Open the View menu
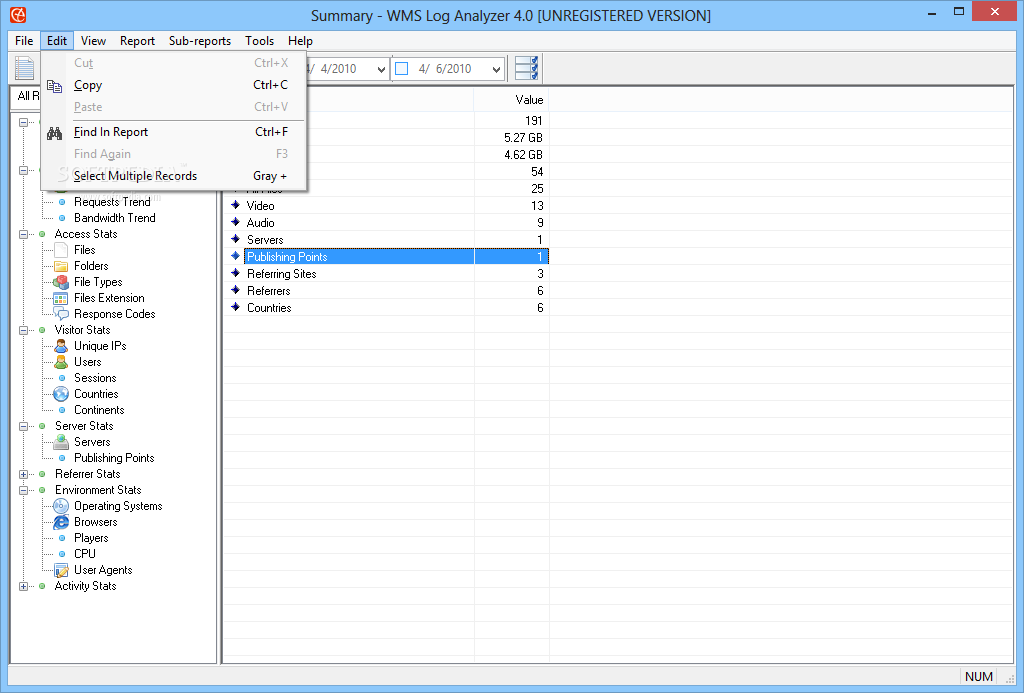Screen dimensions: 1024x693 tap(93, 40)
